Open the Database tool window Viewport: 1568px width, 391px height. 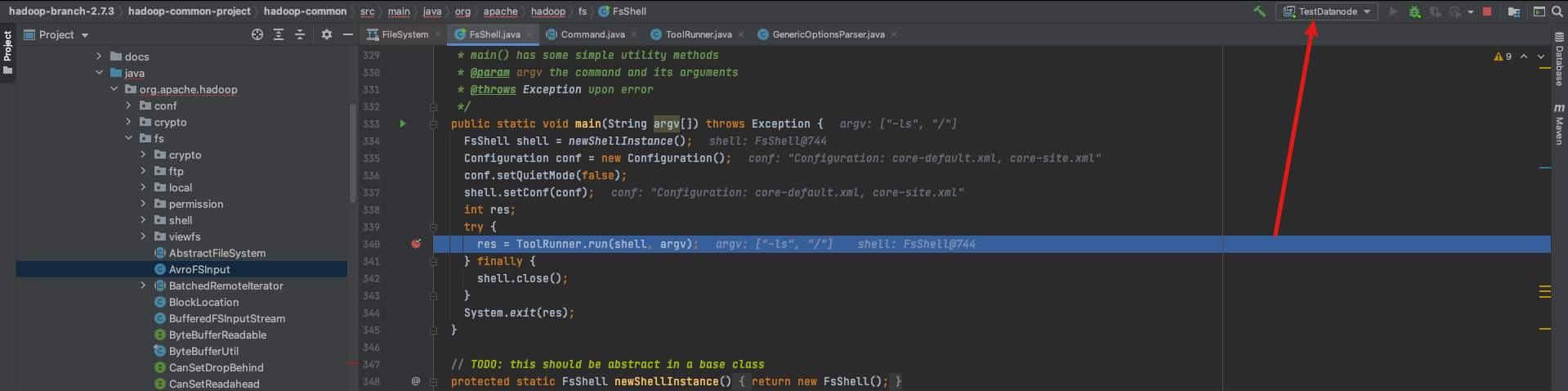pos(1560,60)
